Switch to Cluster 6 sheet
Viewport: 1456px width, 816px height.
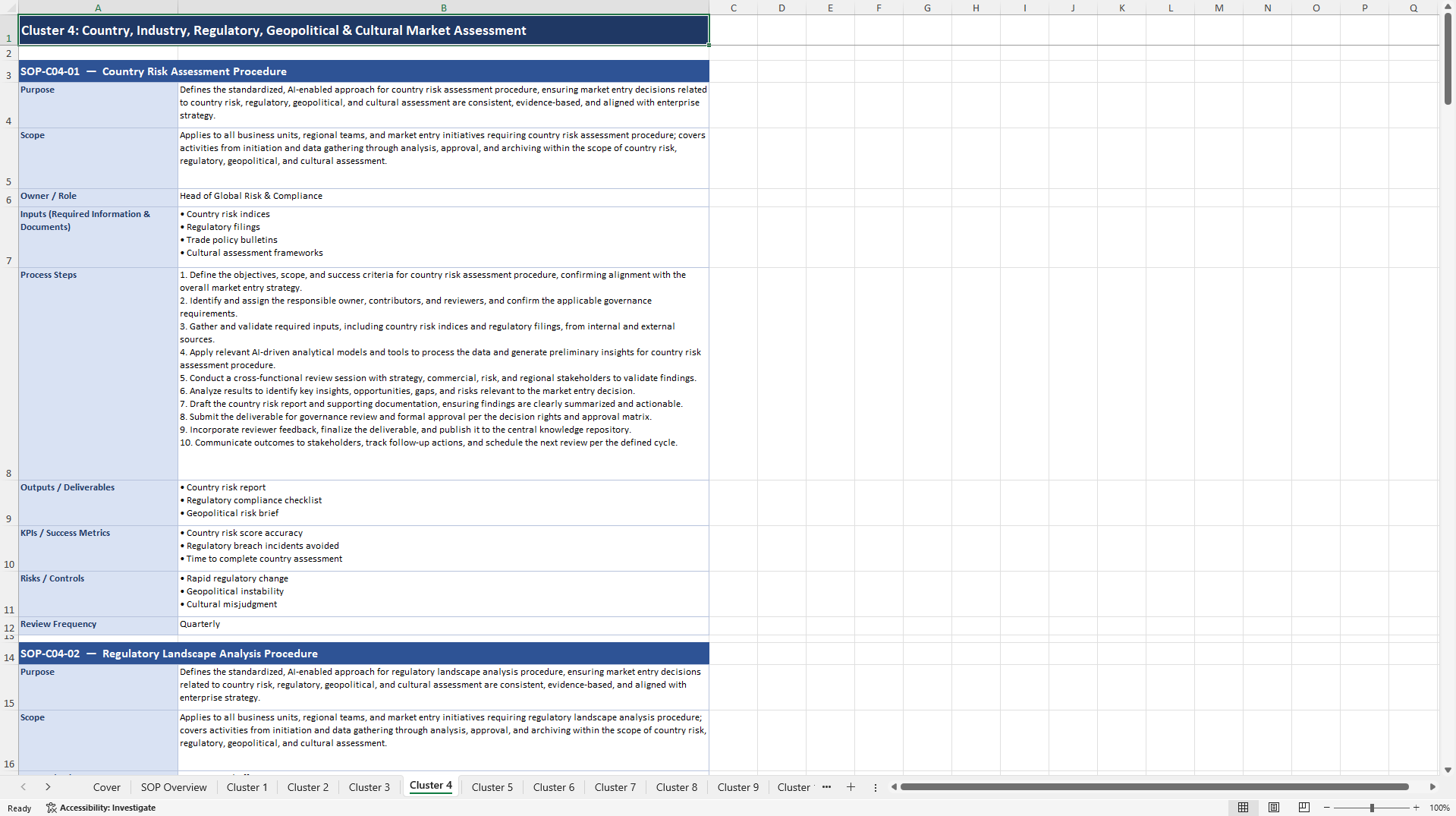(x=554, y=787)
